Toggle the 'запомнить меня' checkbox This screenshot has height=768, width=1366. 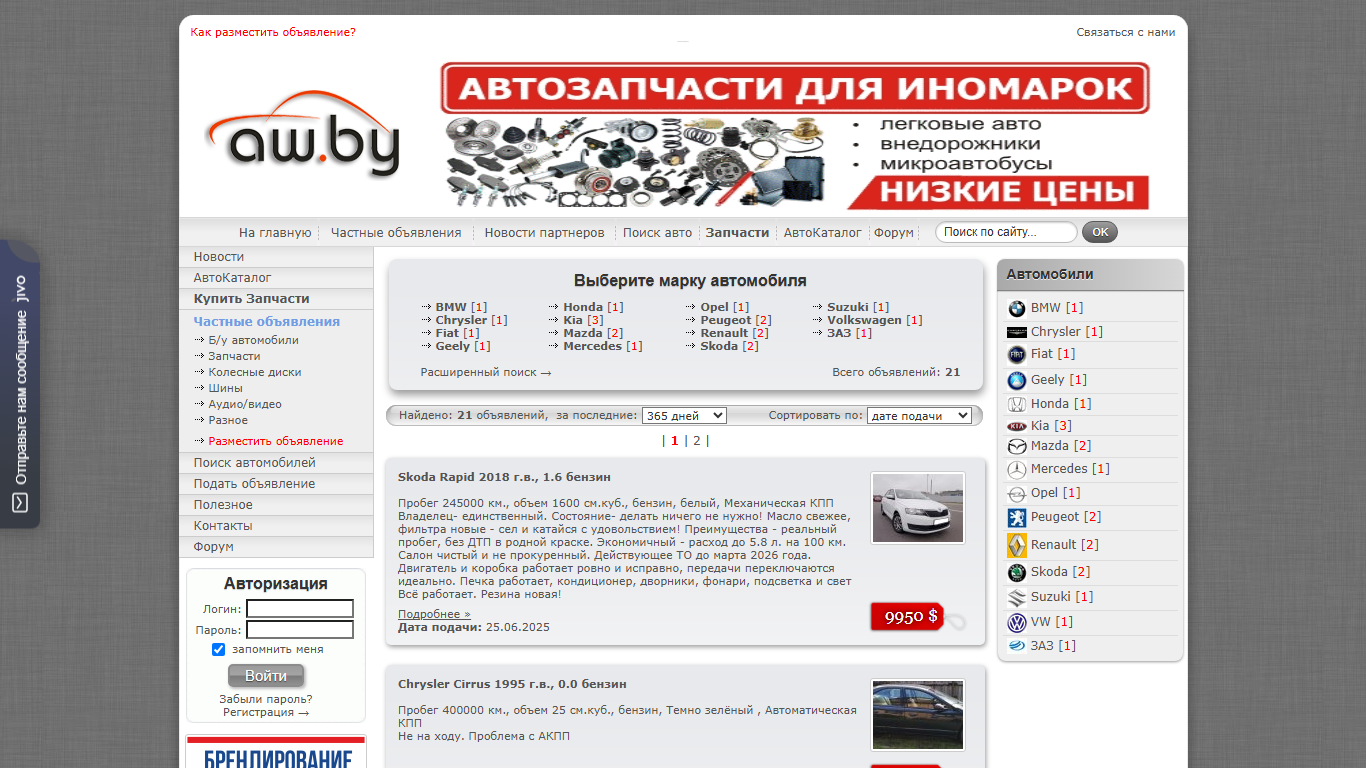click(218, 650)
